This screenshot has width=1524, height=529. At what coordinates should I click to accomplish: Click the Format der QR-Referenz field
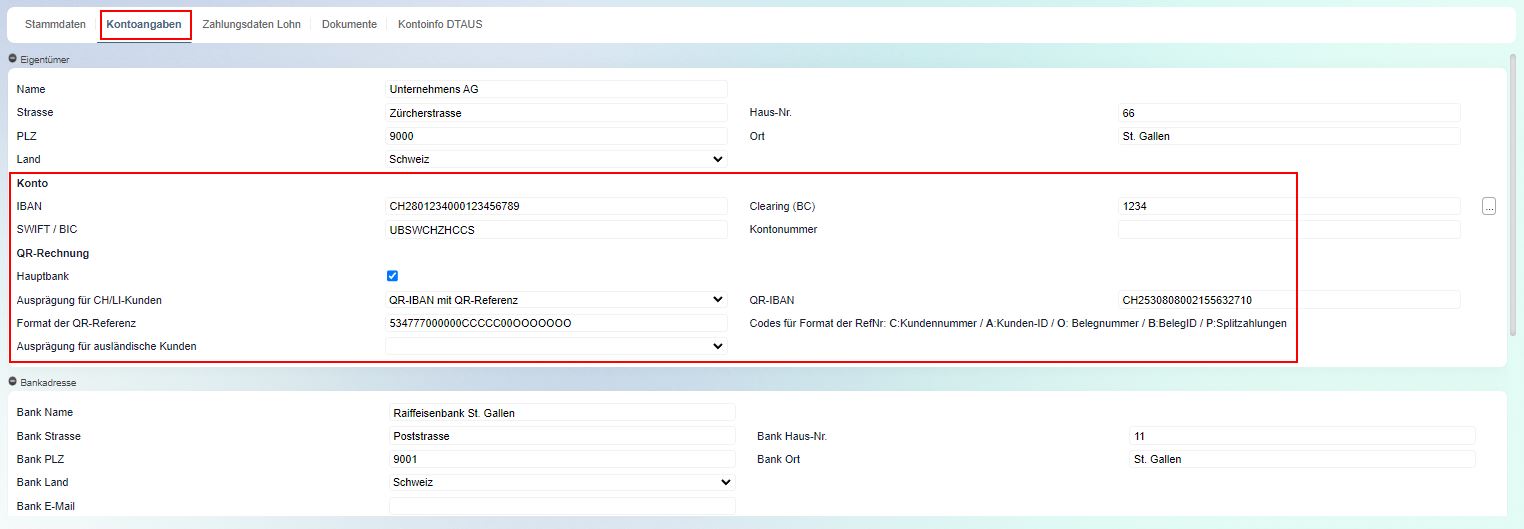(556, 323)
